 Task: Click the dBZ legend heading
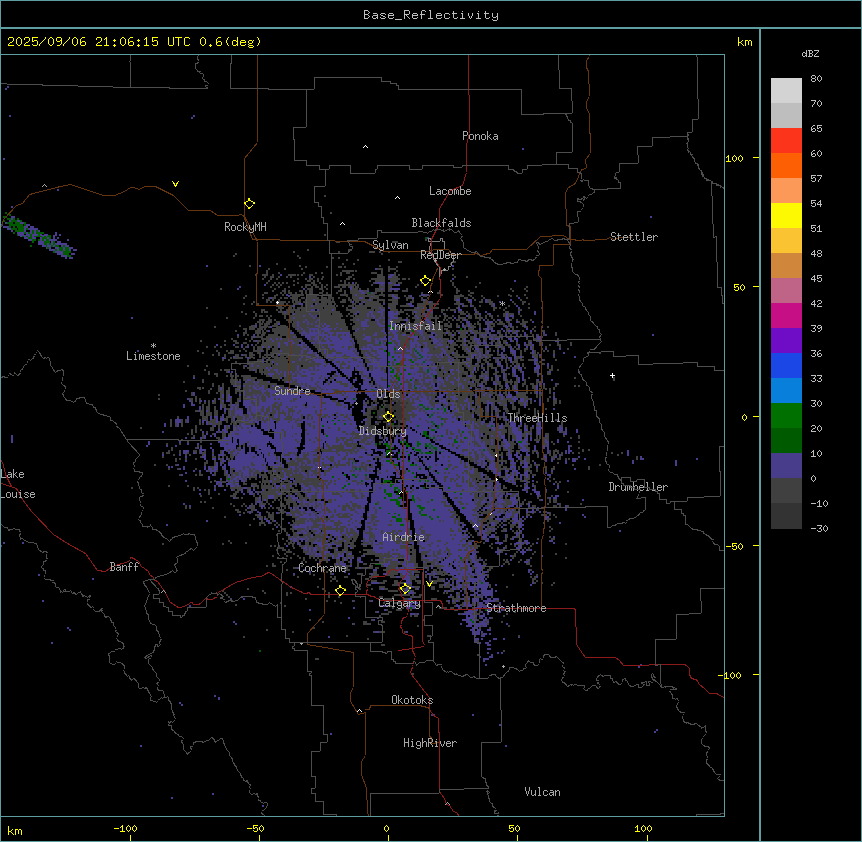pos(810,54)
